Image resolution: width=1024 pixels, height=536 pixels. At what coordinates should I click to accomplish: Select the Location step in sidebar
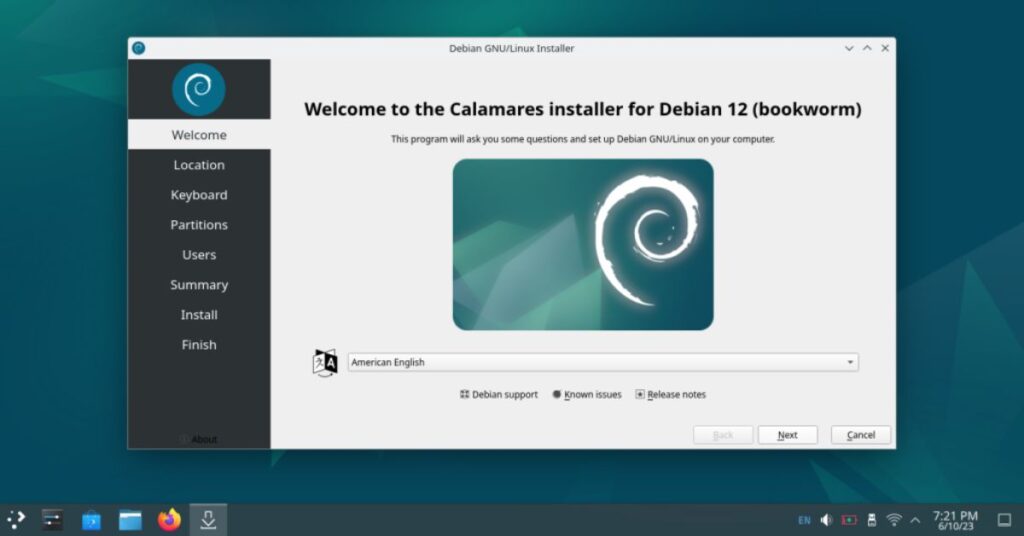199,165
